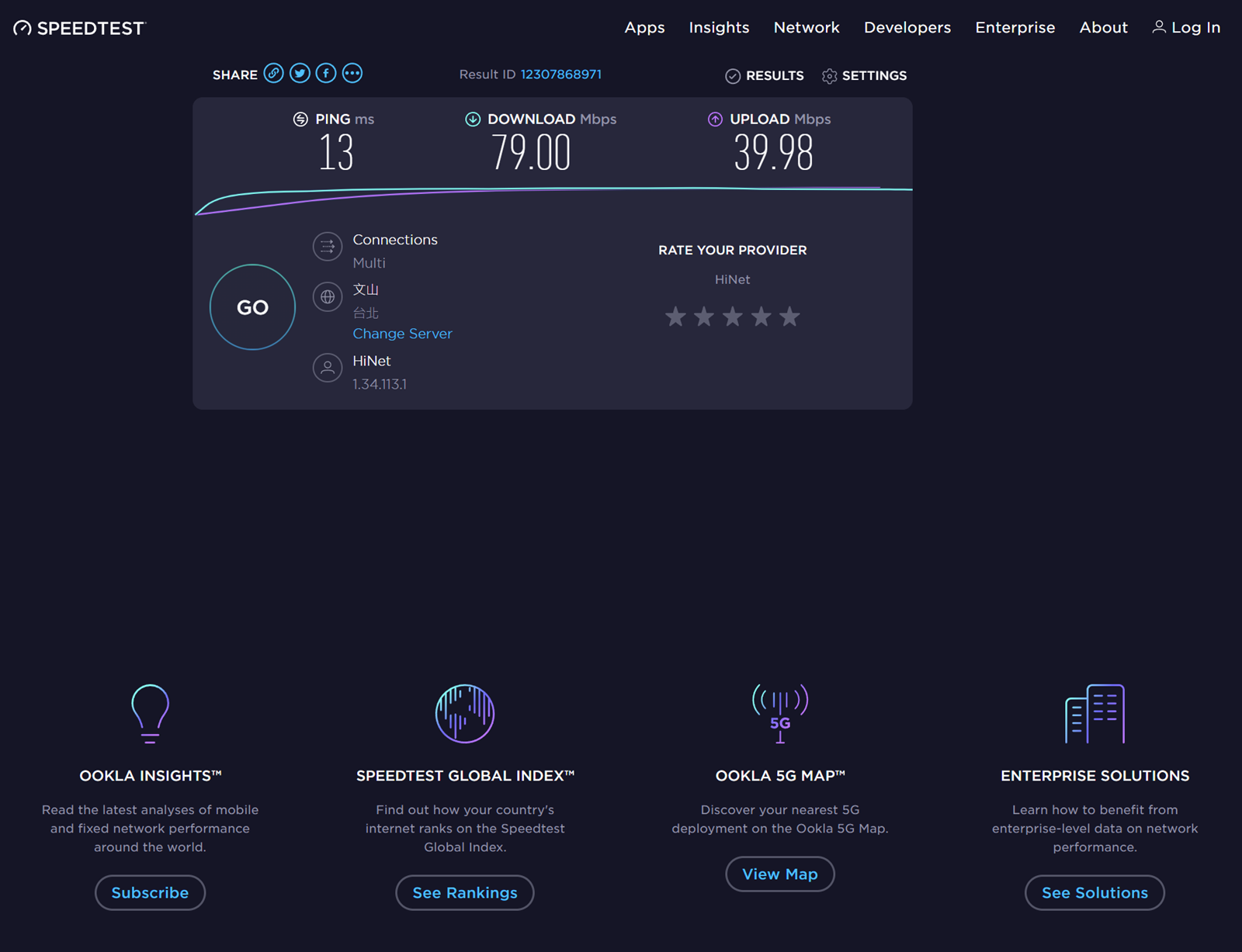Open the Apps menu

644,28
